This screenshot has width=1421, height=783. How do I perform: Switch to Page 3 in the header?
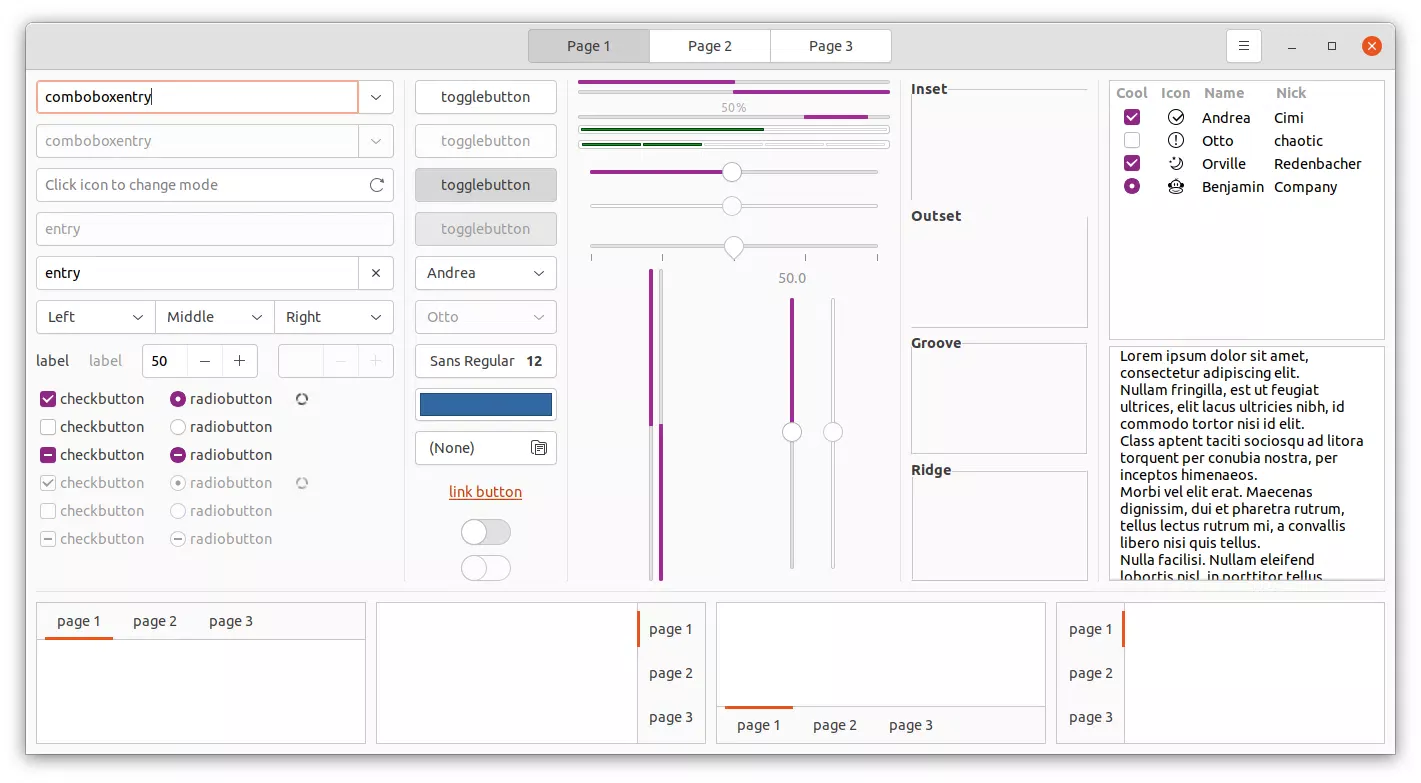(x=831, y=46)
